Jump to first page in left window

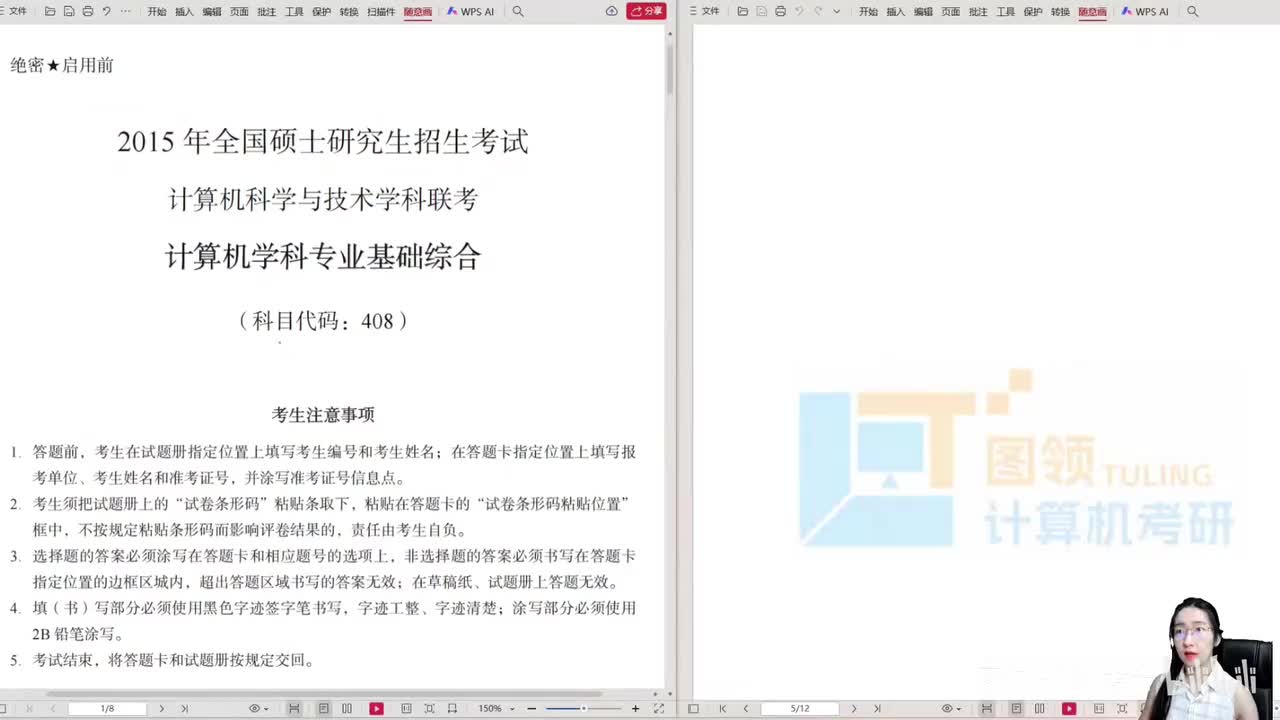(28, 708)
